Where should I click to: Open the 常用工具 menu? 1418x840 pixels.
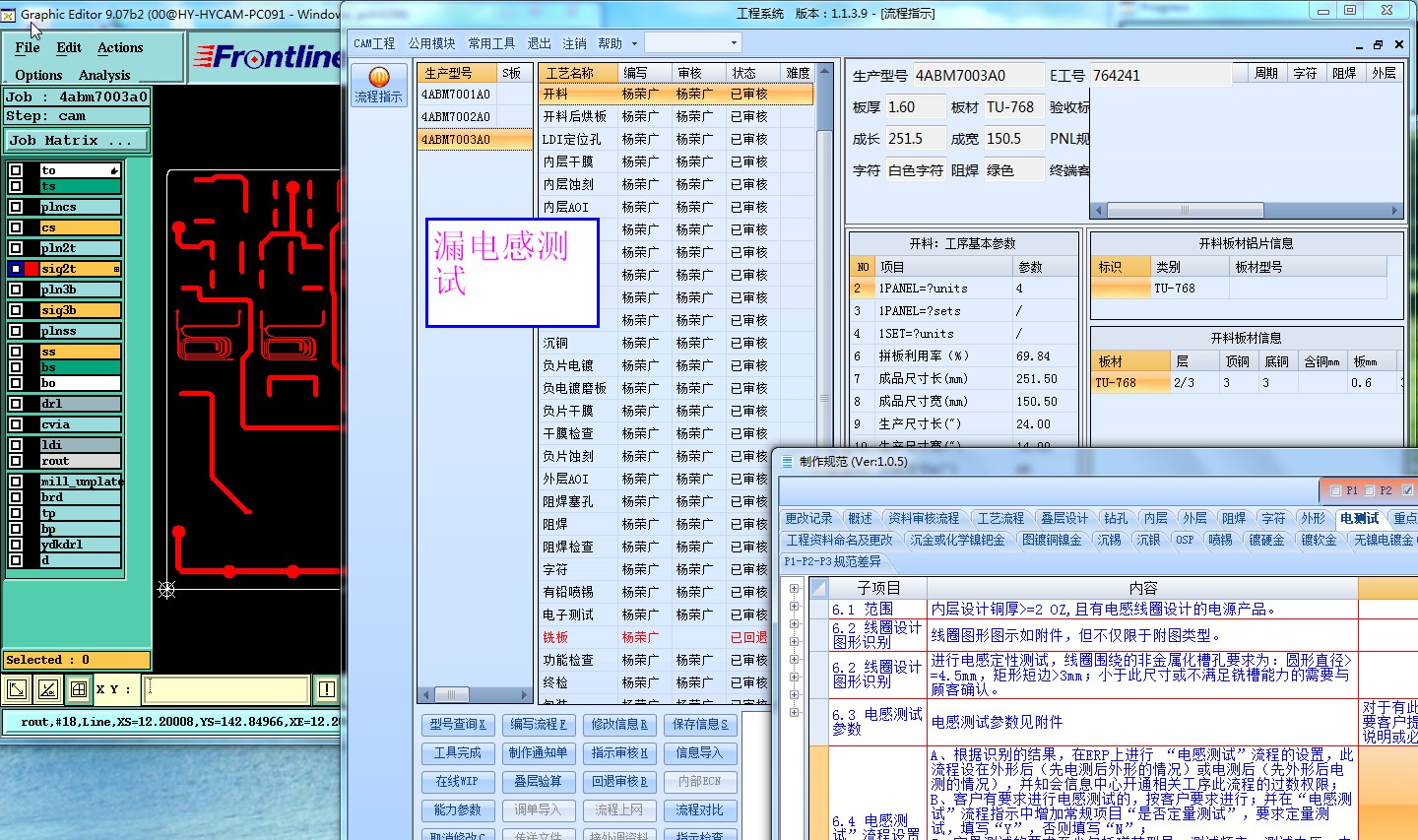point(491,43)
